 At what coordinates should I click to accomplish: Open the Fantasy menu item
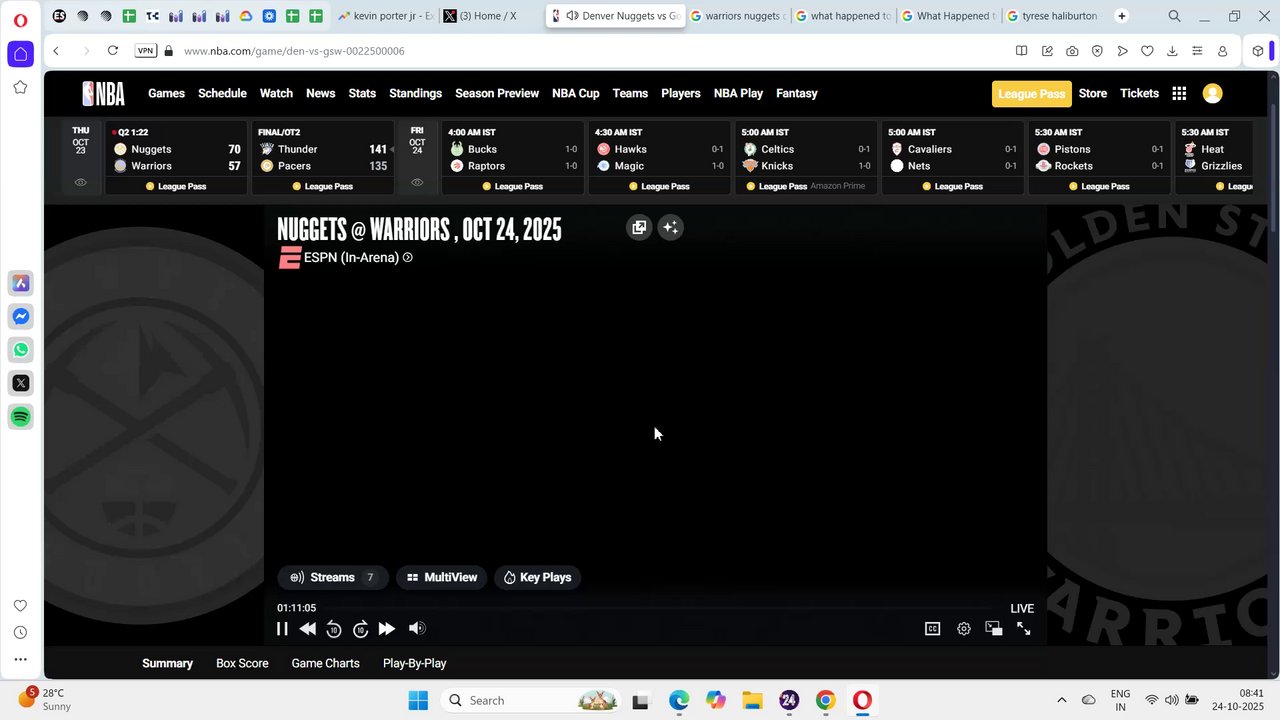pyautogui.click(x=797, y=93)
